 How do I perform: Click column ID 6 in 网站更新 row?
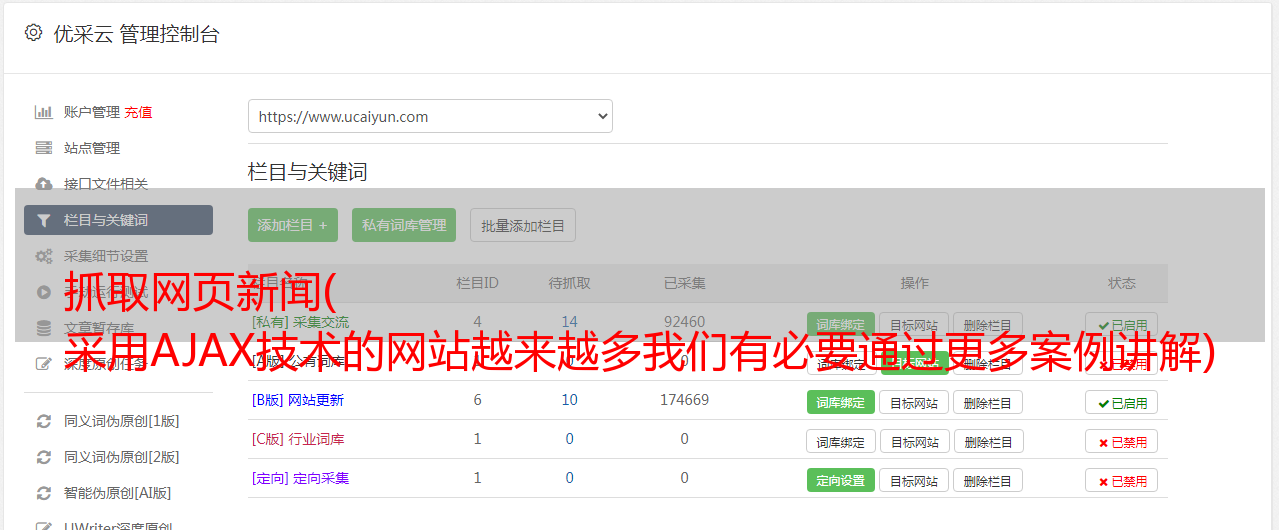[477, 400]
